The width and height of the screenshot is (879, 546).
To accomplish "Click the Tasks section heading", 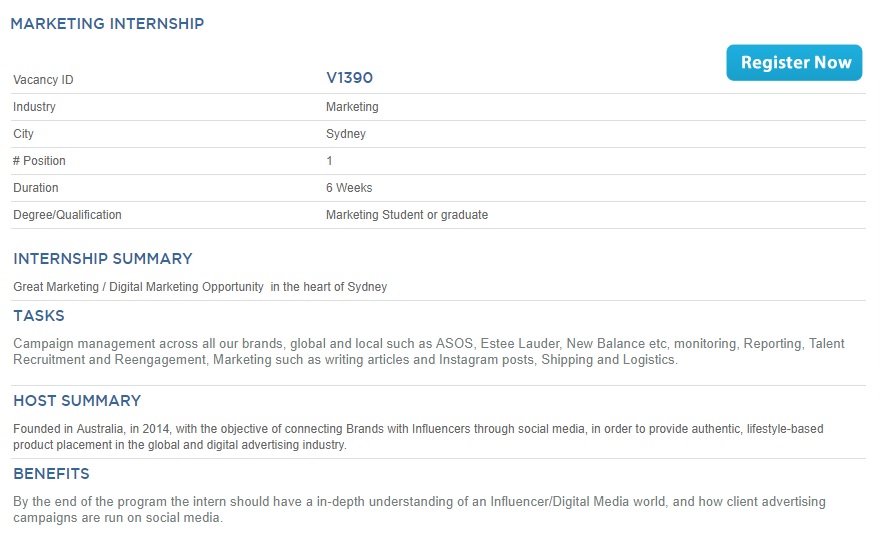I will pos(39,316).
